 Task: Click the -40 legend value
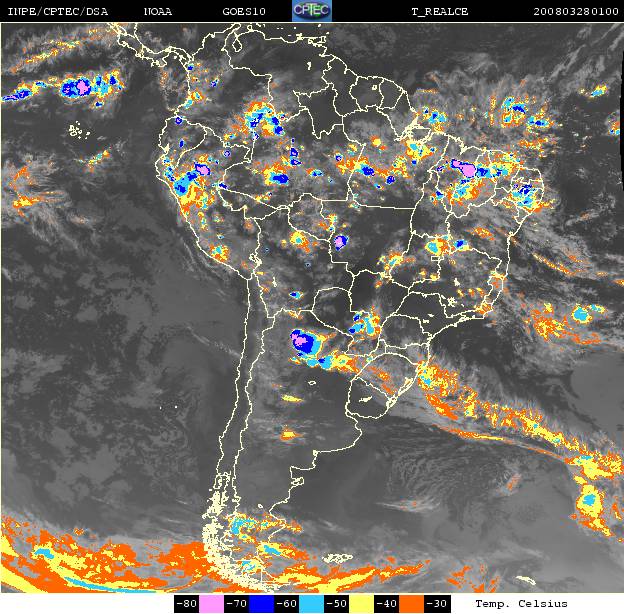click(x=381, y=604)
